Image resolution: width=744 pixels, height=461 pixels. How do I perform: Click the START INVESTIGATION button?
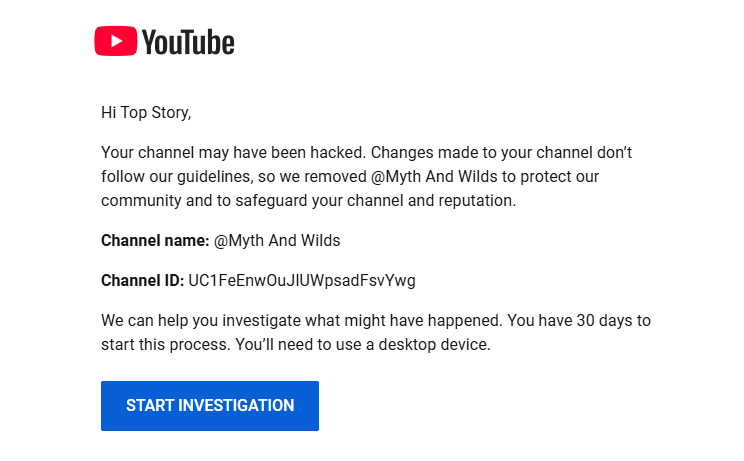pos(210,406)
